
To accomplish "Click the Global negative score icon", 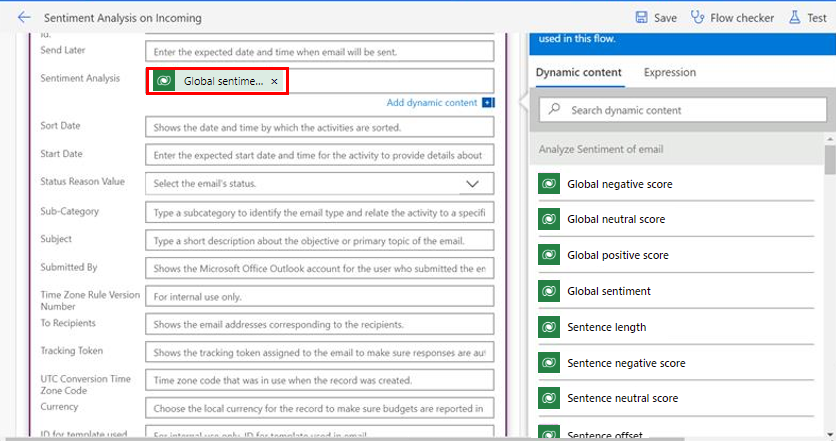I will (x=549, y=184).
